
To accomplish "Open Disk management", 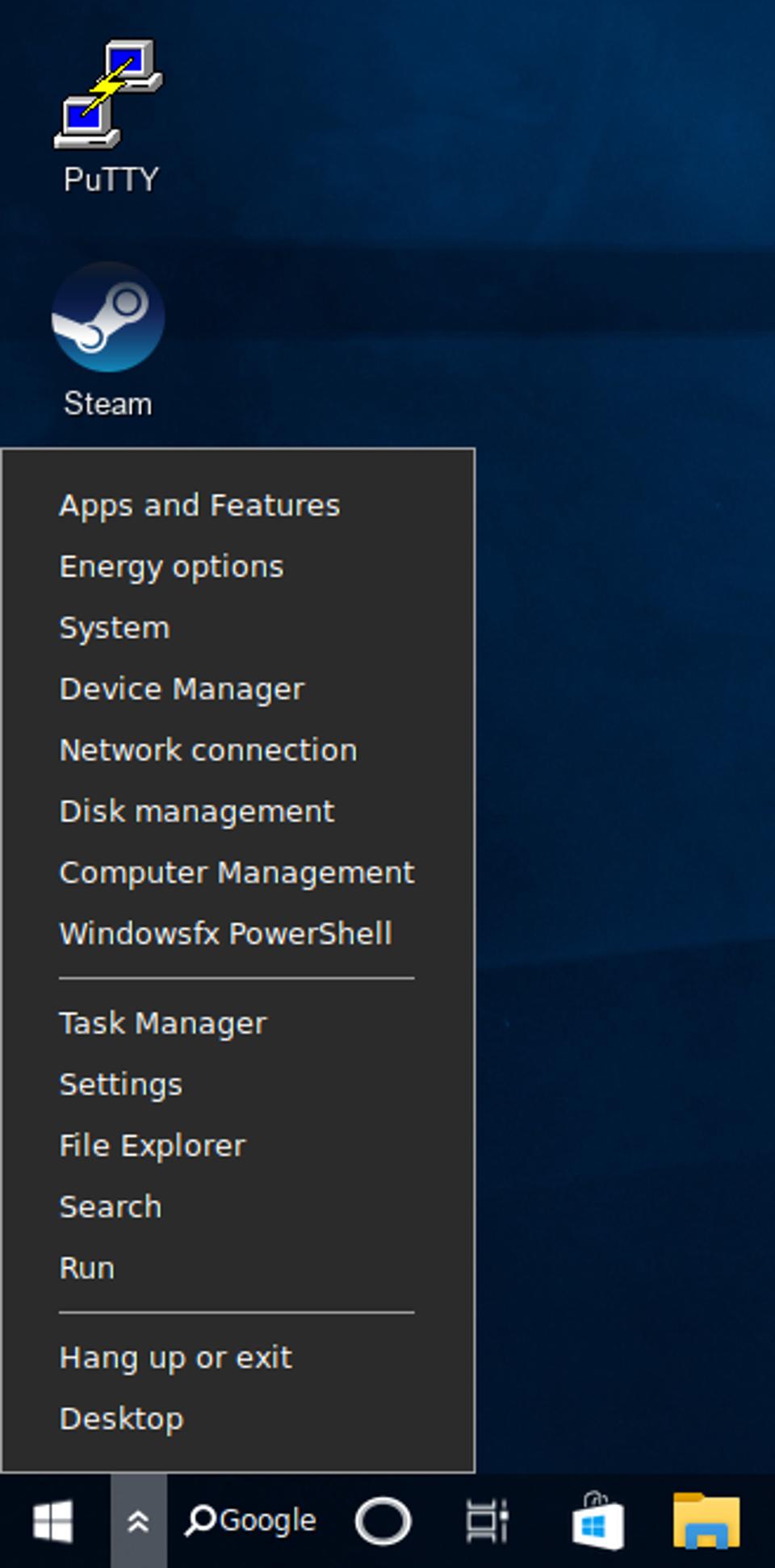I will [196, 812].
